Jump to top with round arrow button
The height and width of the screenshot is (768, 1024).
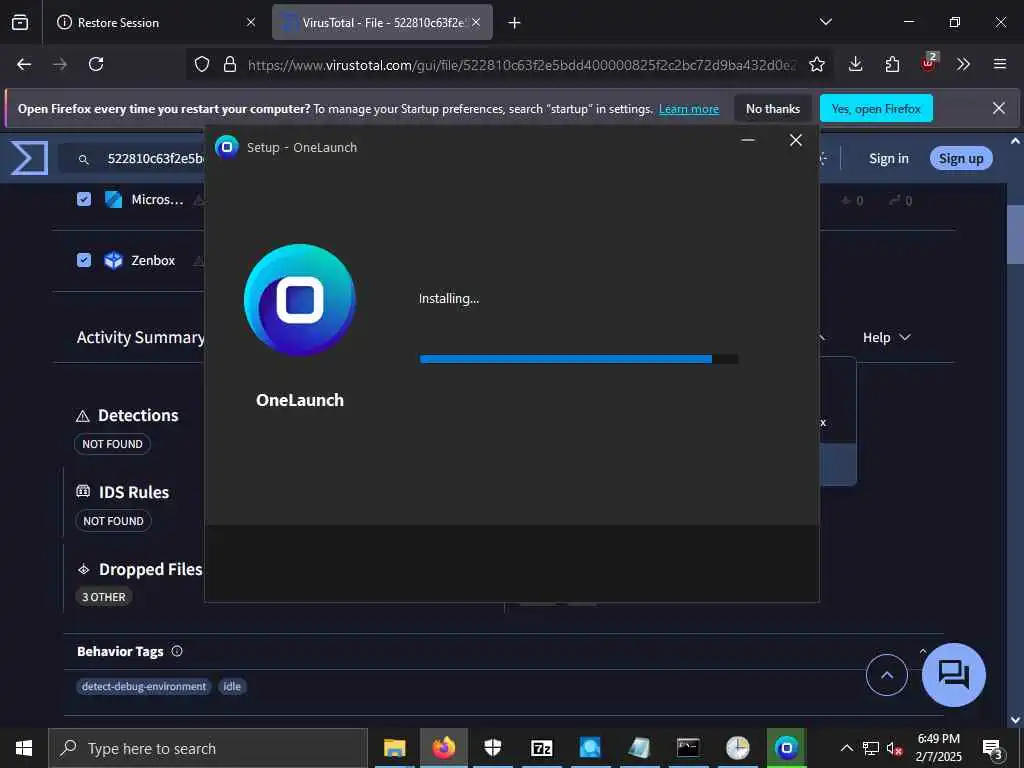click(x=886, y=675)
